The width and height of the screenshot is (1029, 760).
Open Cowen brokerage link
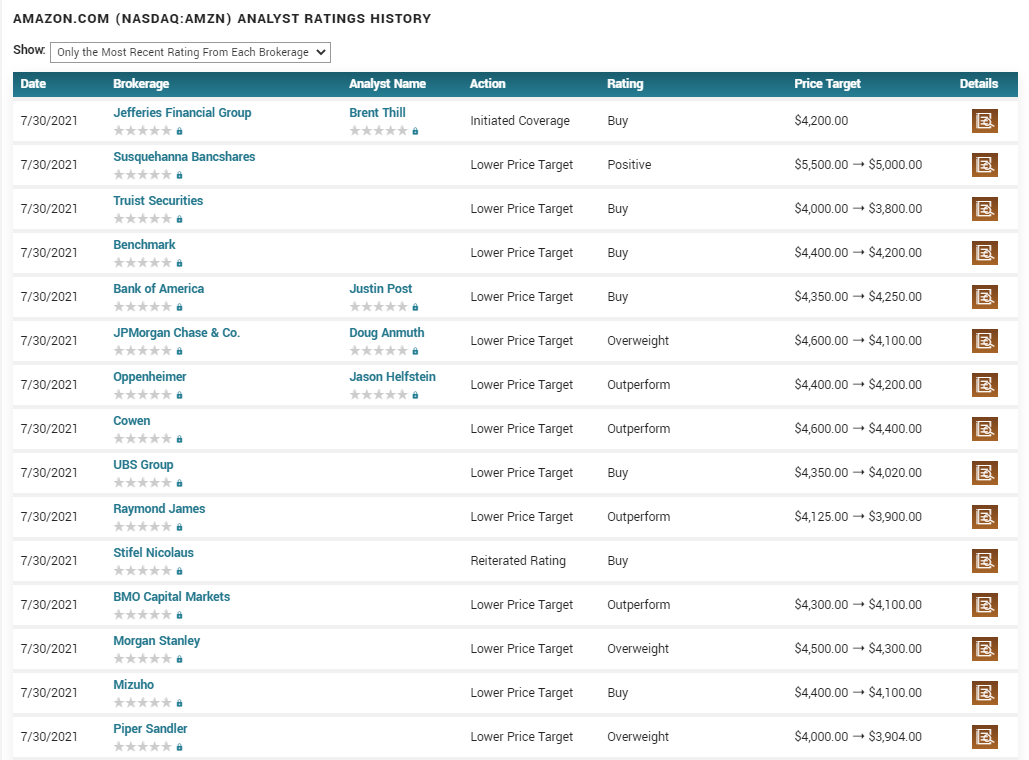(x=131, y=420)
